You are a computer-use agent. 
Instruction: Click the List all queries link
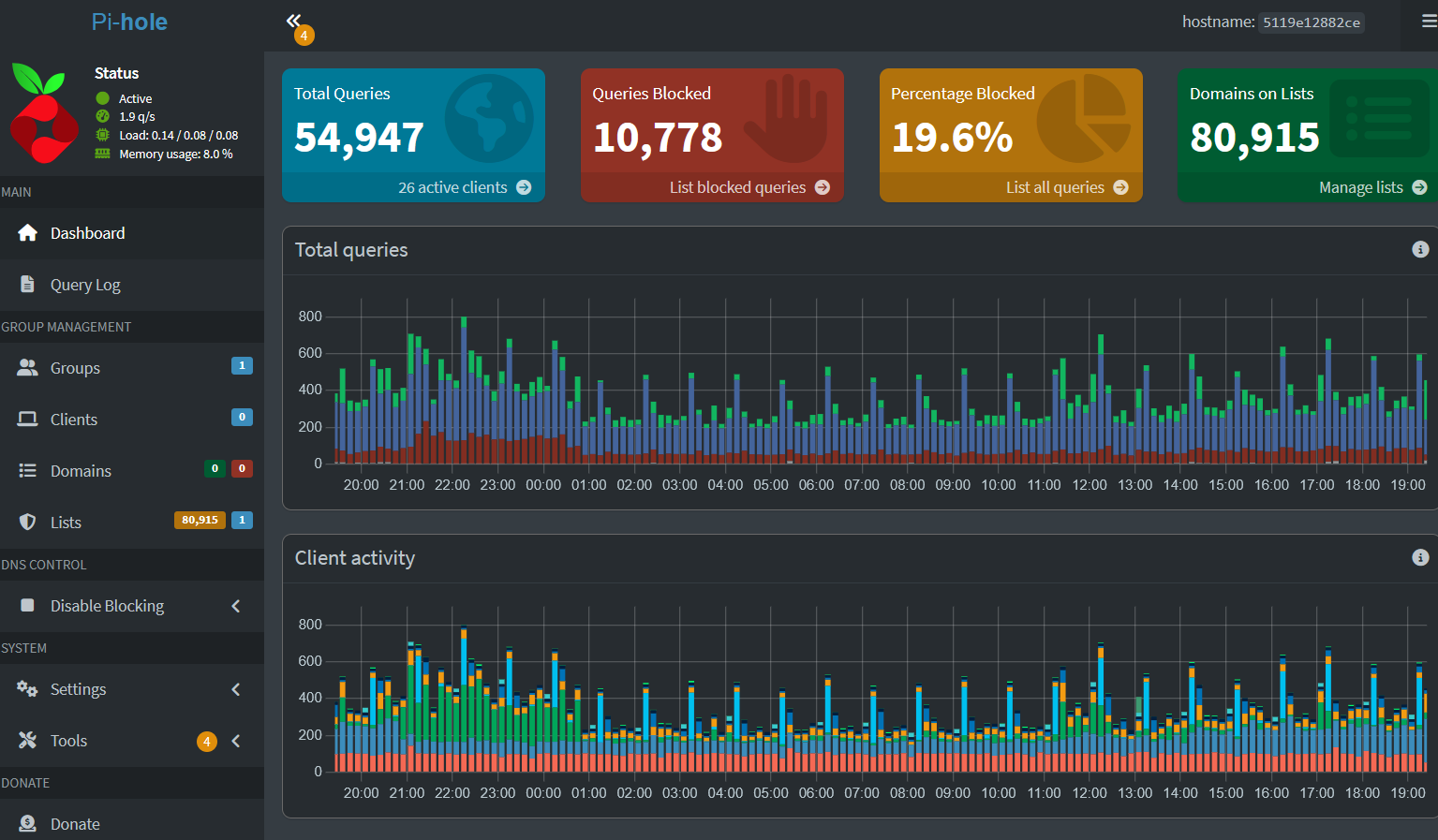1055,187
